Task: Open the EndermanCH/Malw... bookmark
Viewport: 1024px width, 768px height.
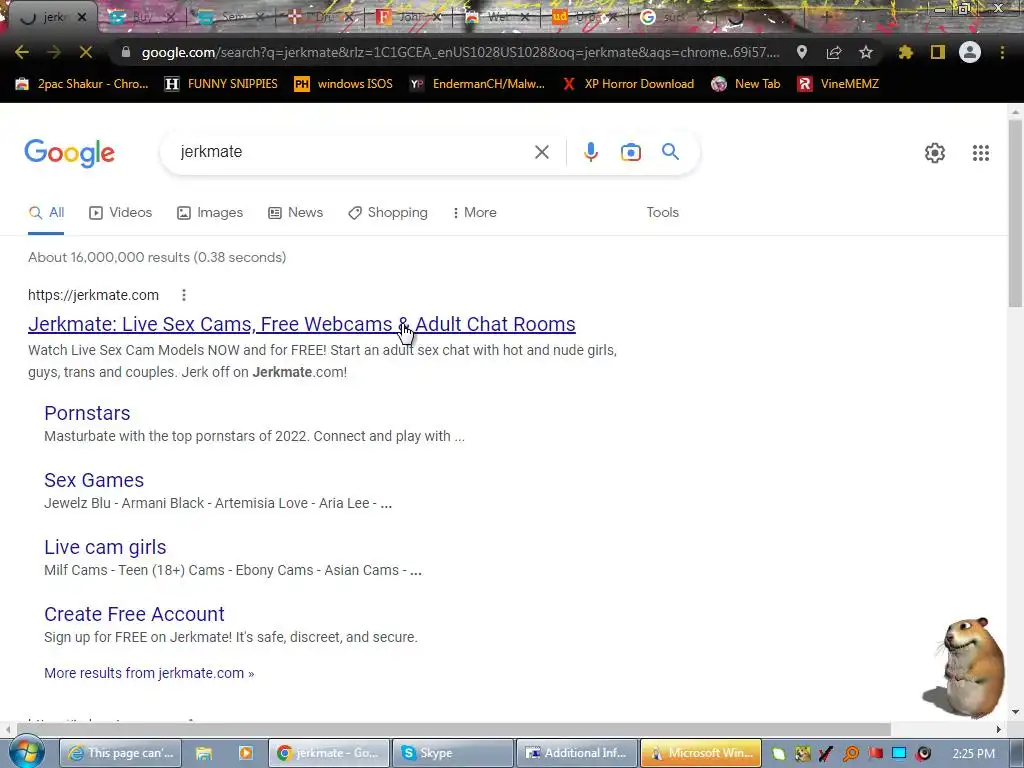Action: point(477,84)
